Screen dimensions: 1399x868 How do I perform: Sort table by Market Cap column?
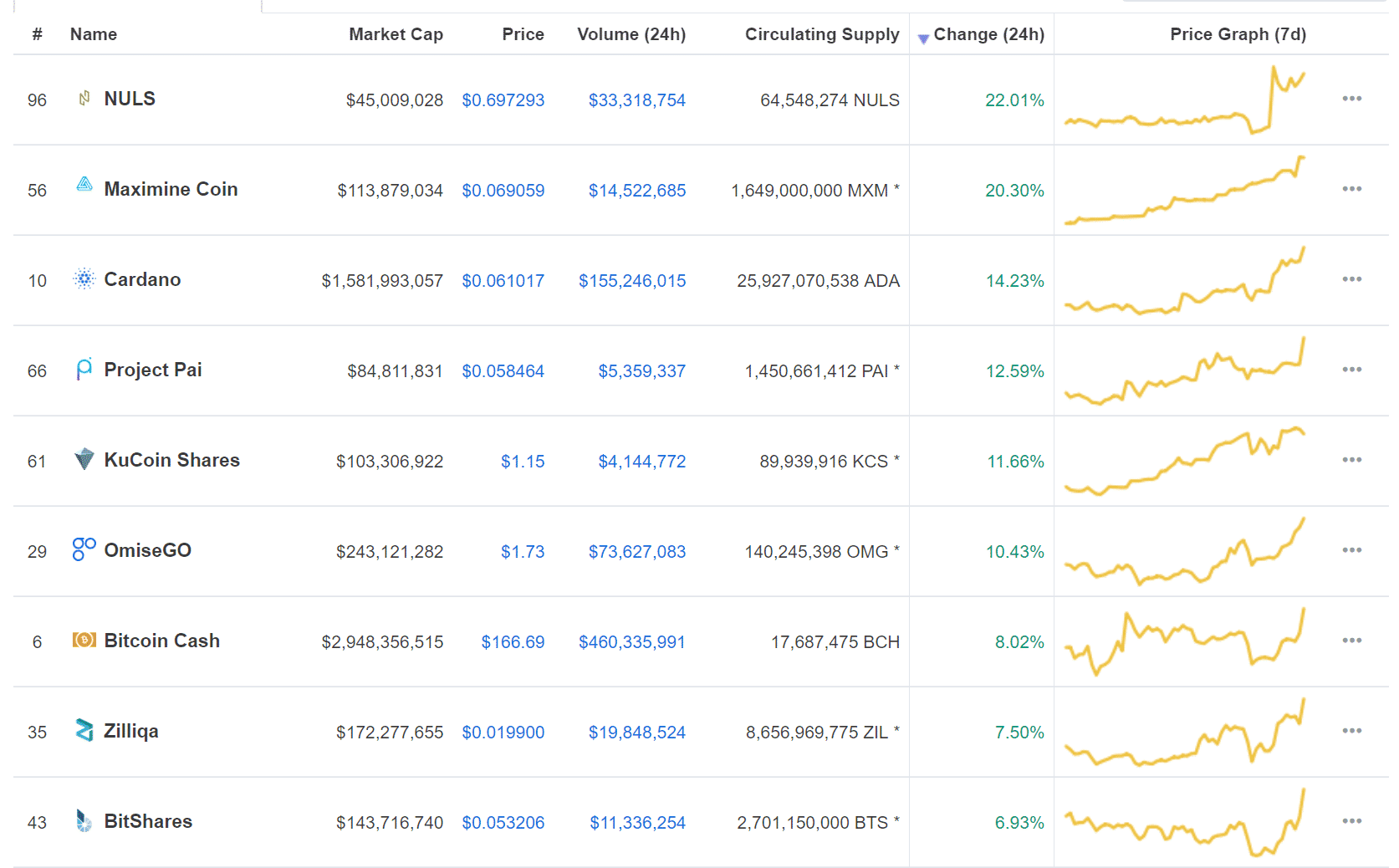pos(396,34)
